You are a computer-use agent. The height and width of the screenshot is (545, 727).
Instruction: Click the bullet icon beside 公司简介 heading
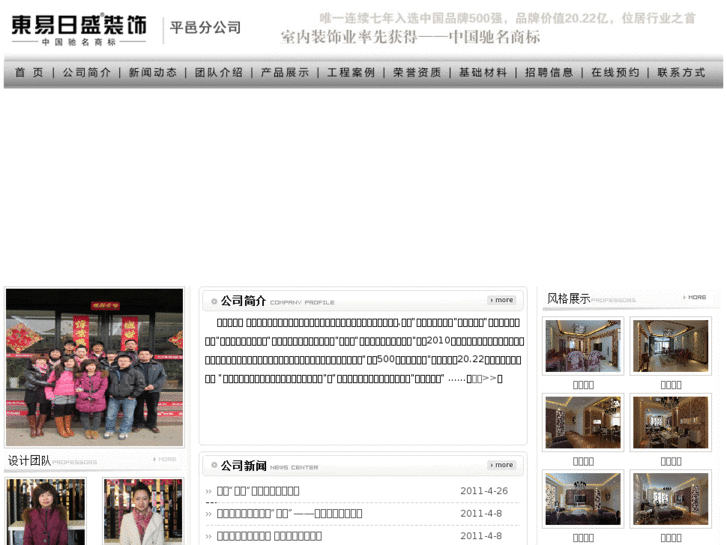(x=214, y=301)
